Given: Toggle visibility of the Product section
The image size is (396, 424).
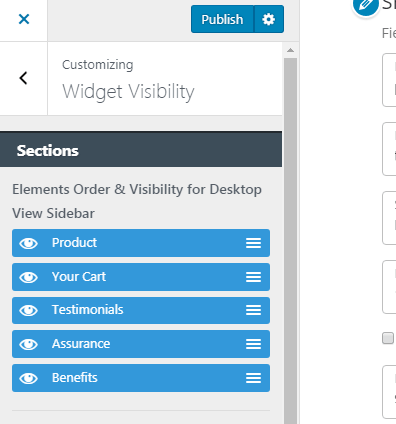Looking at the screenshot, I should click(x=28, y=243).
